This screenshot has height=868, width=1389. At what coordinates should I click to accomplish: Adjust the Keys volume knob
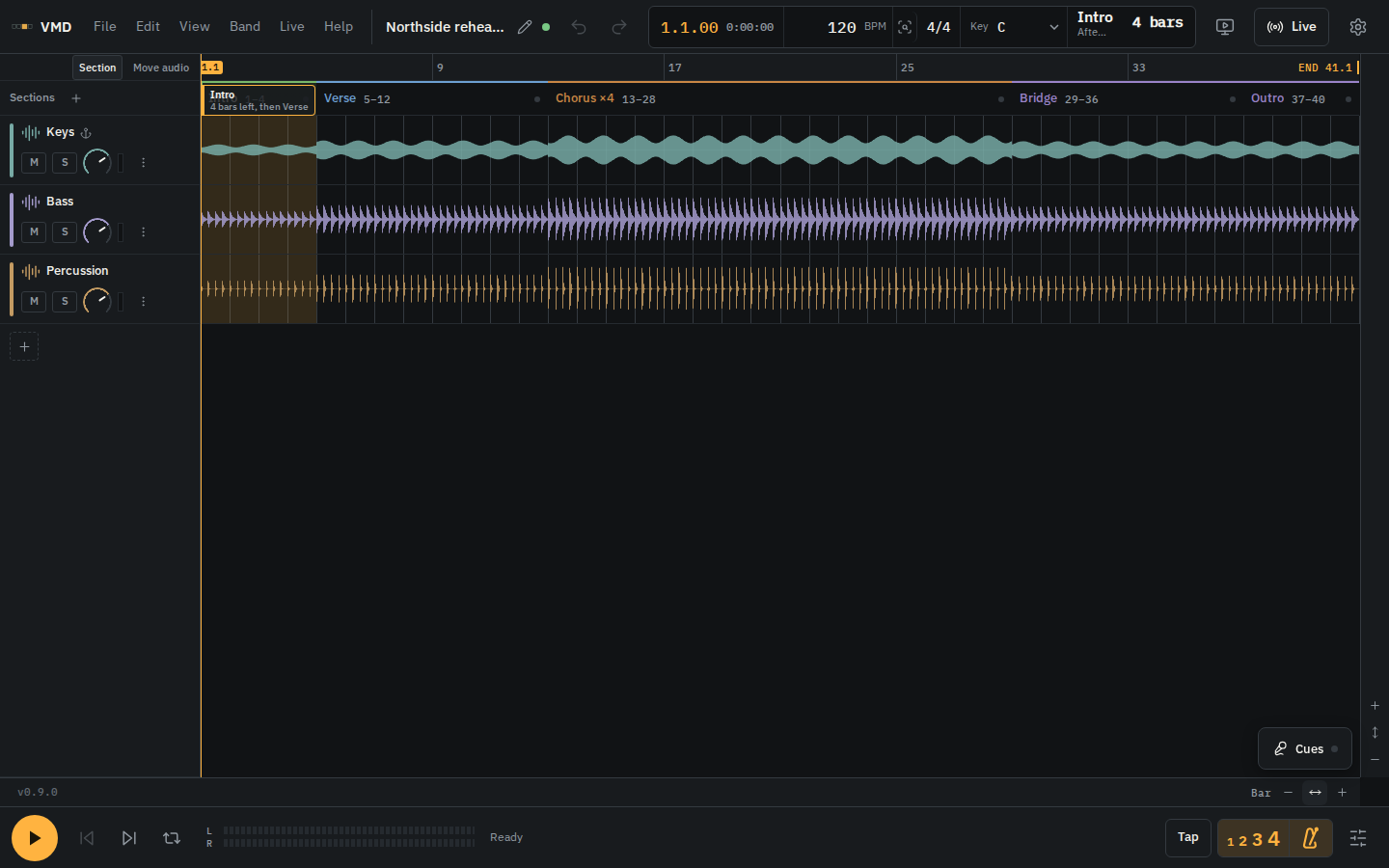[x=96, y=162]
